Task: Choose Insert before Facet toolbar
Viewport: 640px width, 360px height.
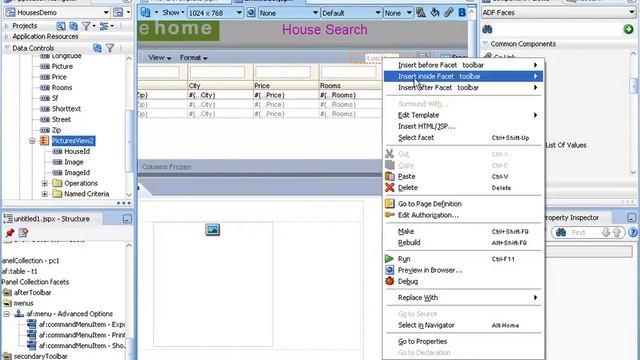Action: [x=463, y=65]
